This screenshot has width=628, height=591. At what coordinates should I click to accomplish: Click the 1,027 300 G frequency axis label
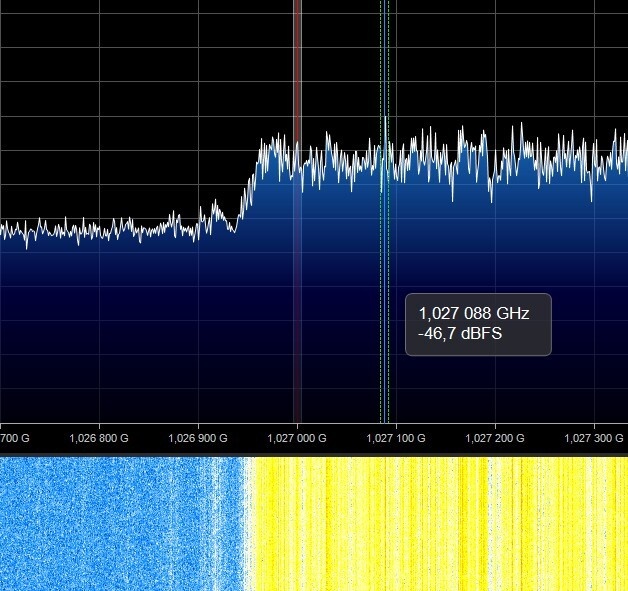coord(594,438)
